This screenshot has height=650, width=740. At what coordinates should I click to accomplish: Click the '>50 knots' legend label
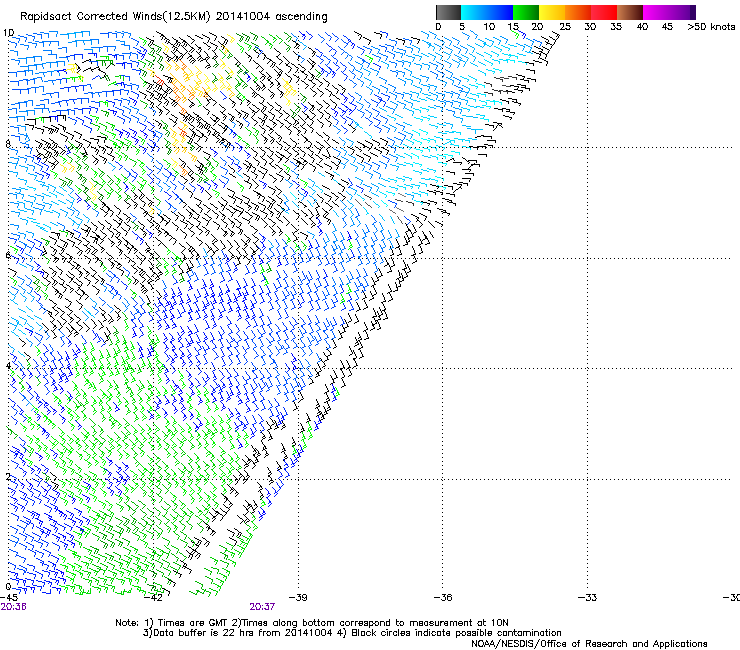click(x=711, y=27)
